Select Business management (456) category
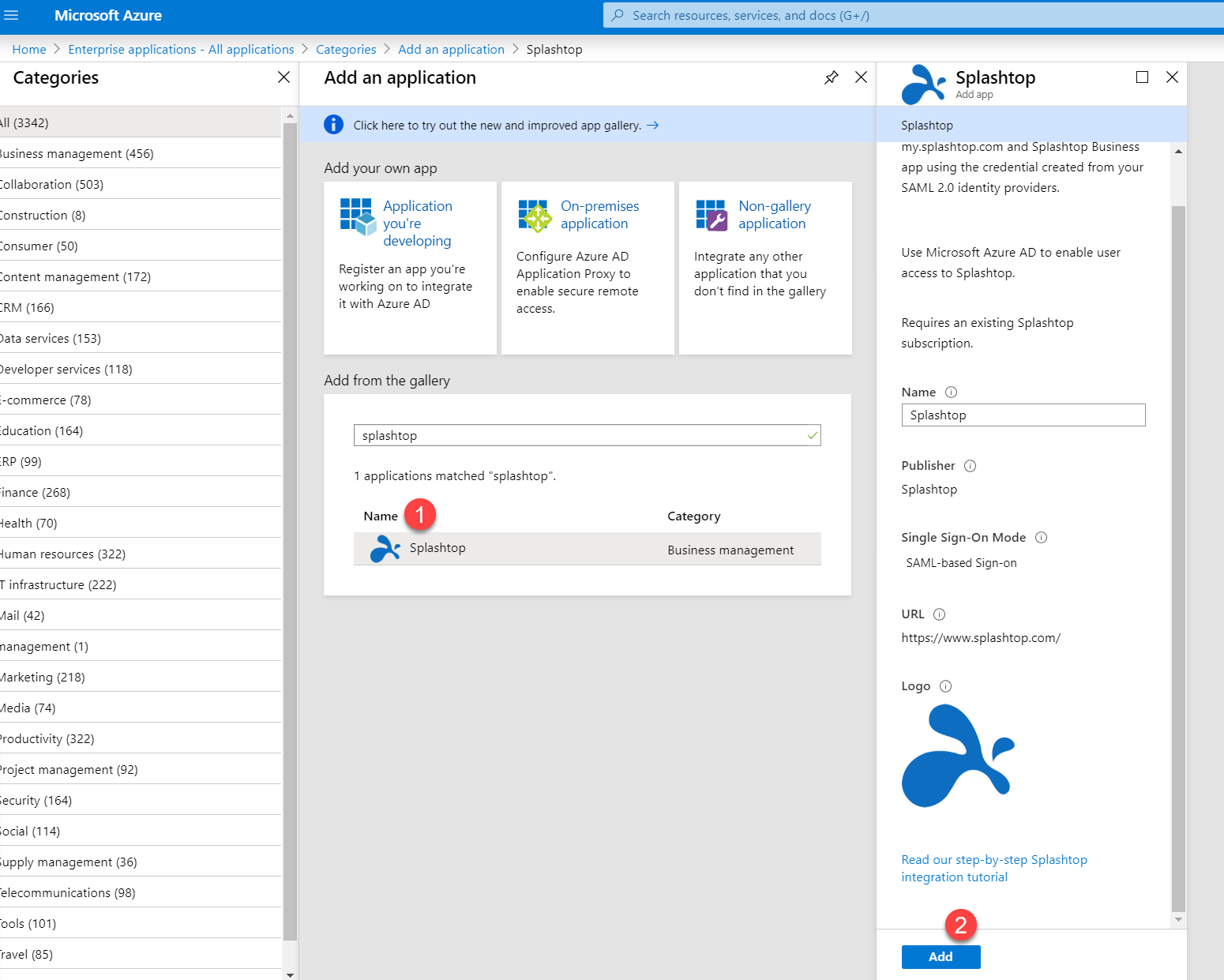This screenshot has width=1224, height=980. 141,153
